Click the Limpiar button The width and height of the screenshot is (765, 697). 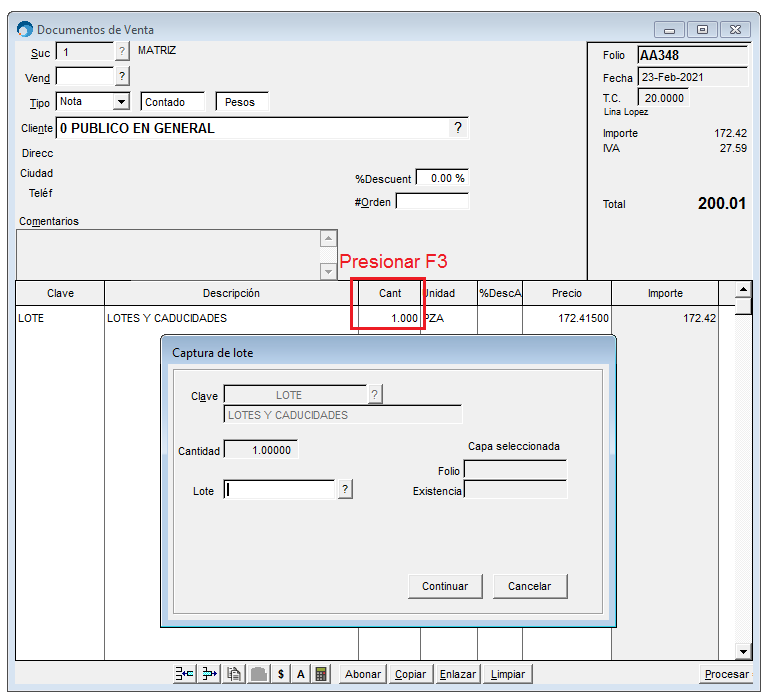[x=507, y=674]
